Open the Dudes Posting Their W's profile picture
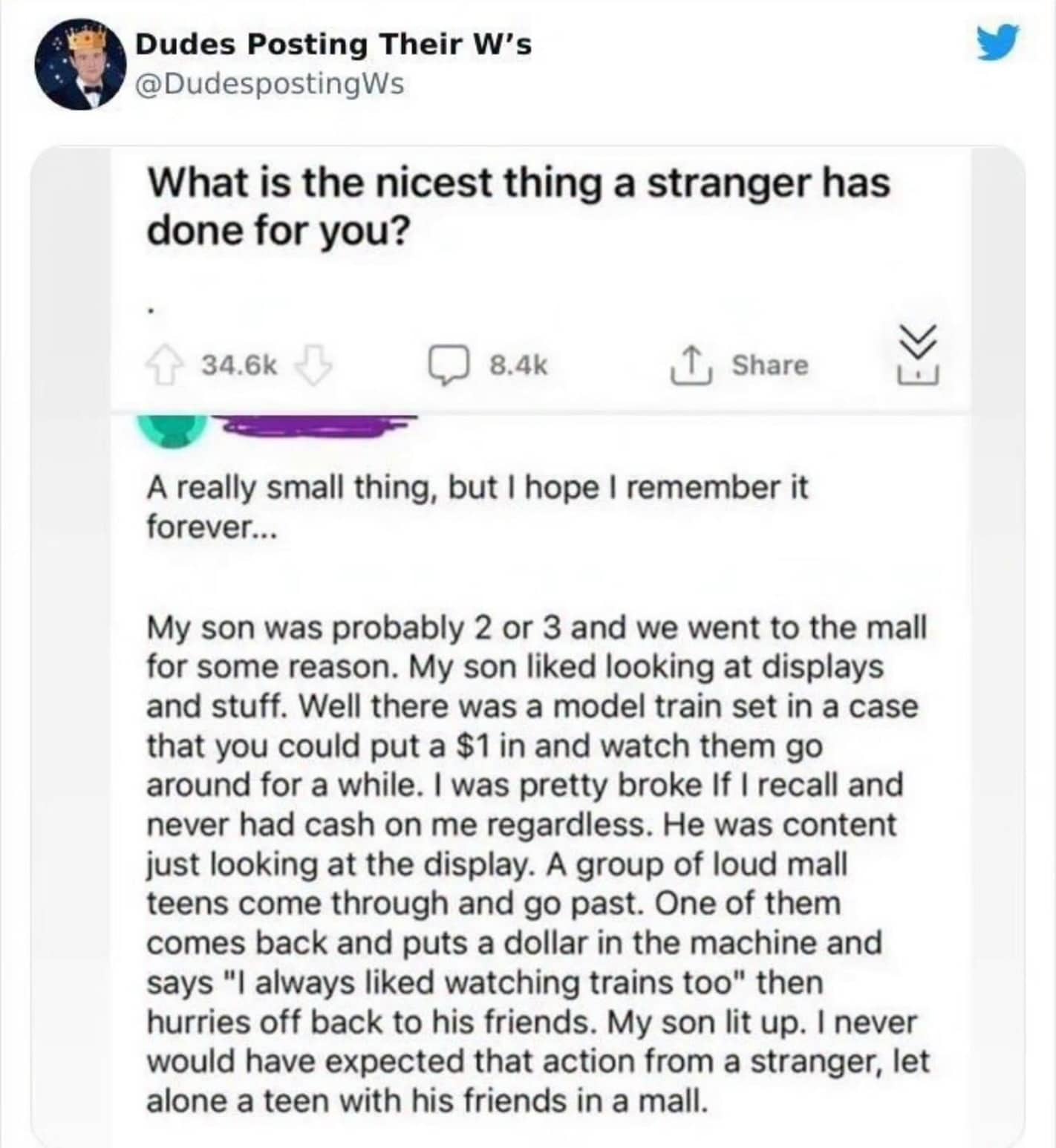This screenshot has width=1056, height=1148. click(x=78, y=65)
